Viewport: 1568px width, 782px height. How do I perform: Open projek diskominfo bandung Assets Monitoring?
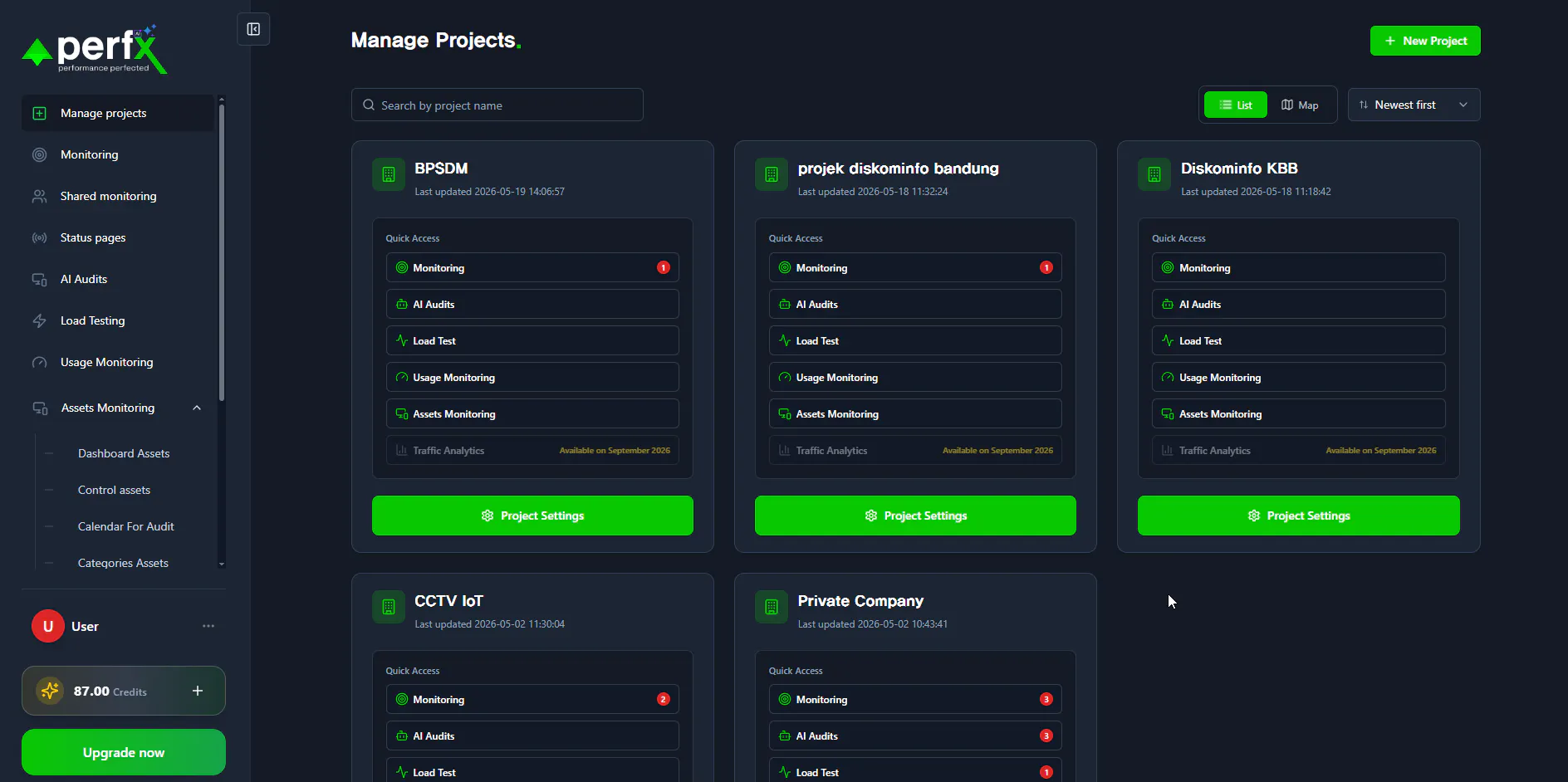[915, 413]
